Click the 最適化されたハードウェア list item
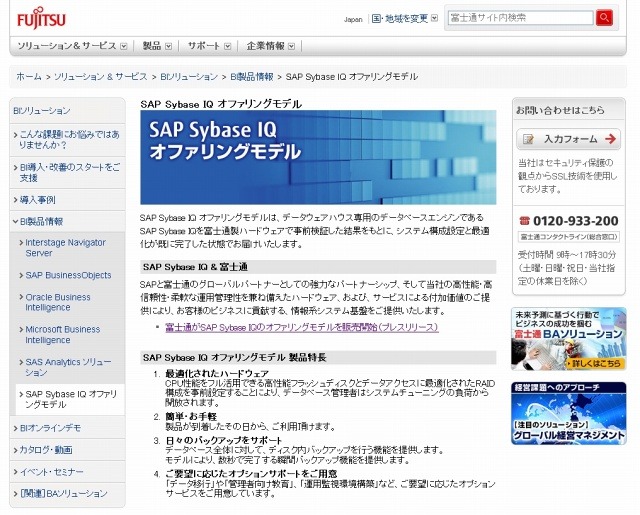This screenshot has width=640, height=515. (x=217, y=373)
